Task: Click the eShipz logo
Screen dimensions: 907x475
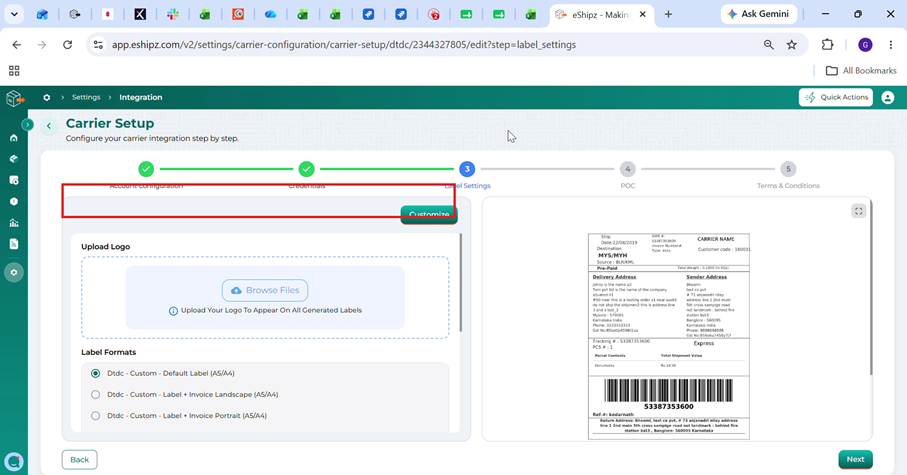Action: tap(15, 98)
